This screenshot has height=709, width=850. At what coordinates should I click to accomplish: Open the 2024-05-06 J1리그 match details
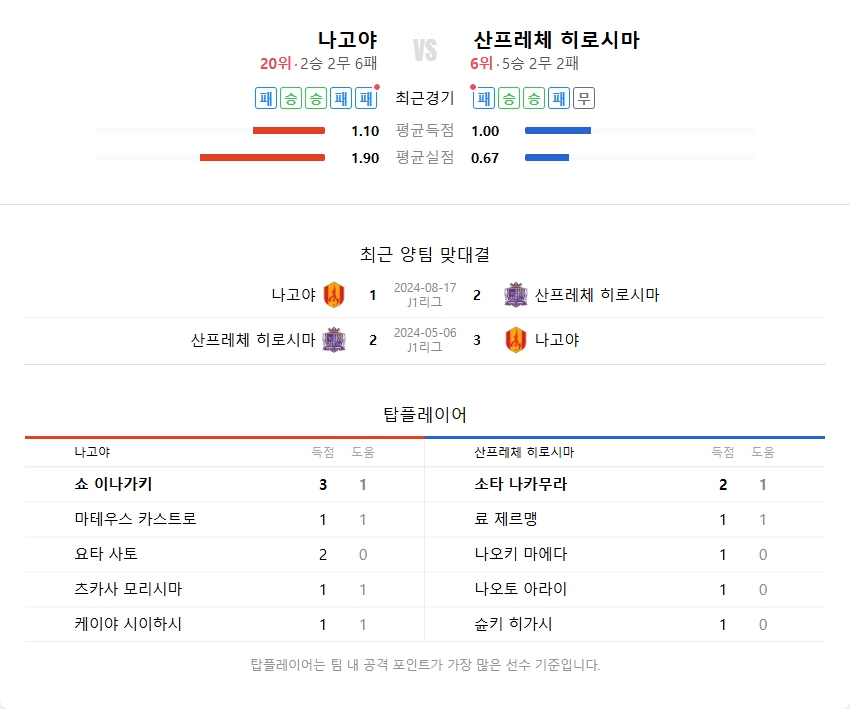point(425,340)
